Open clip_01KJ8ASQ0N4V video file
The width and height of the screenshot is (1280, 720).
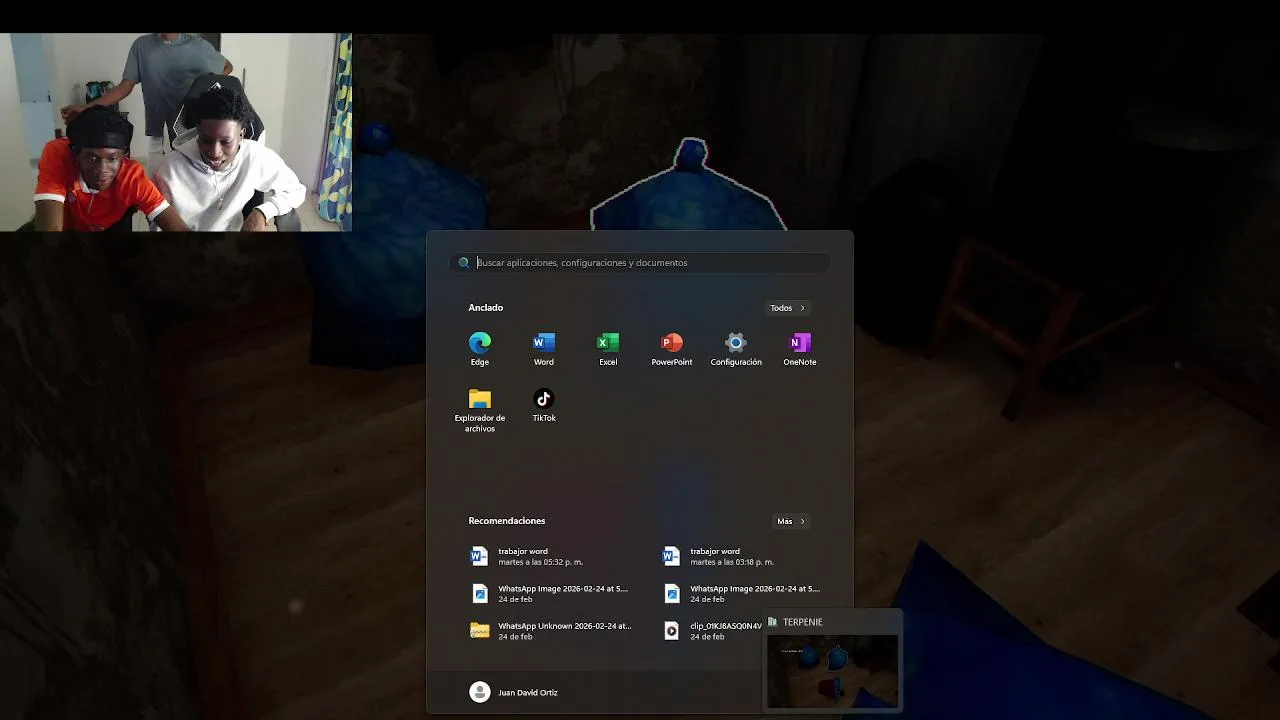tap(712, 631)
